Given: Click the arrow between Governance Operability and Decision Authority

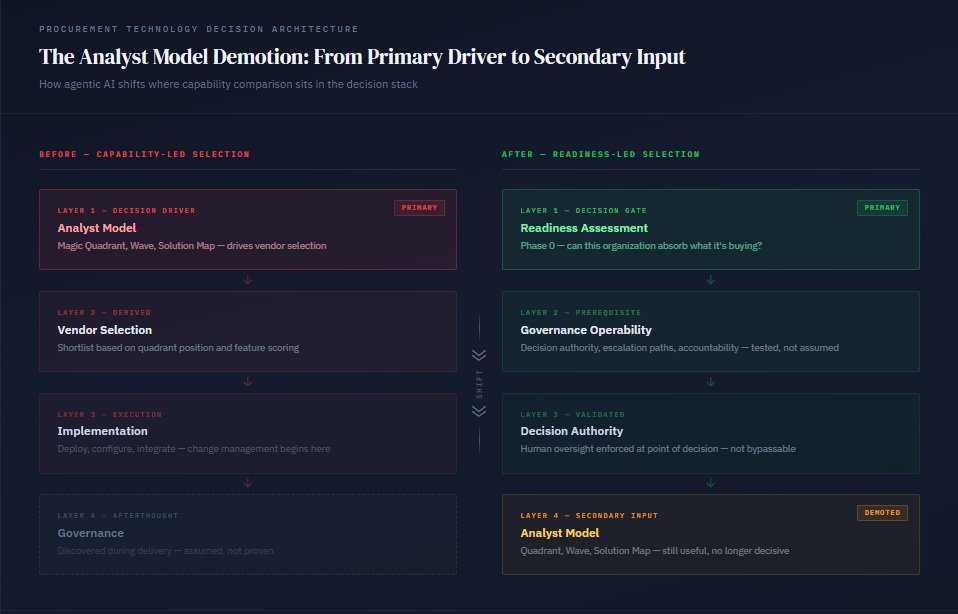Looking at the screenshot, I should [x=711, y=382].
